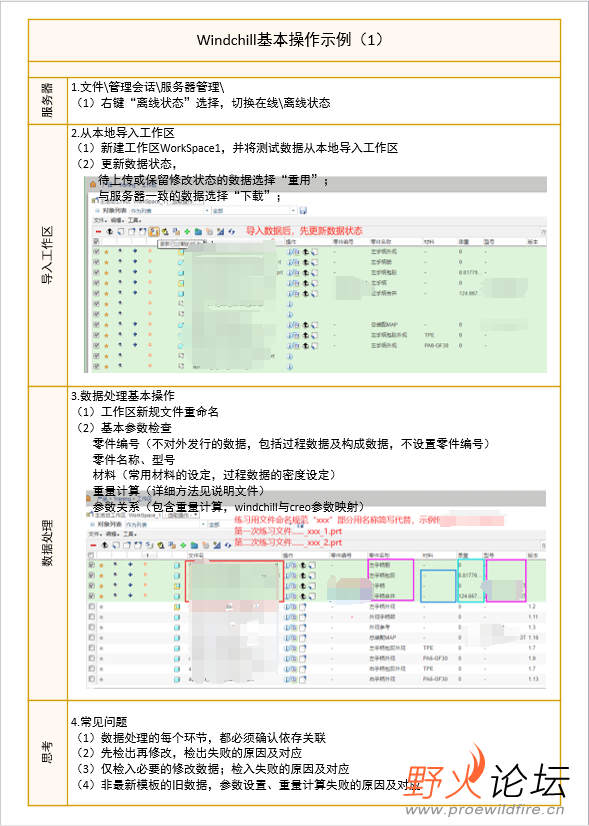Select 外观参考 name cell in data-processing screenshot
The image size is (589, 826).
pos(379,627)
